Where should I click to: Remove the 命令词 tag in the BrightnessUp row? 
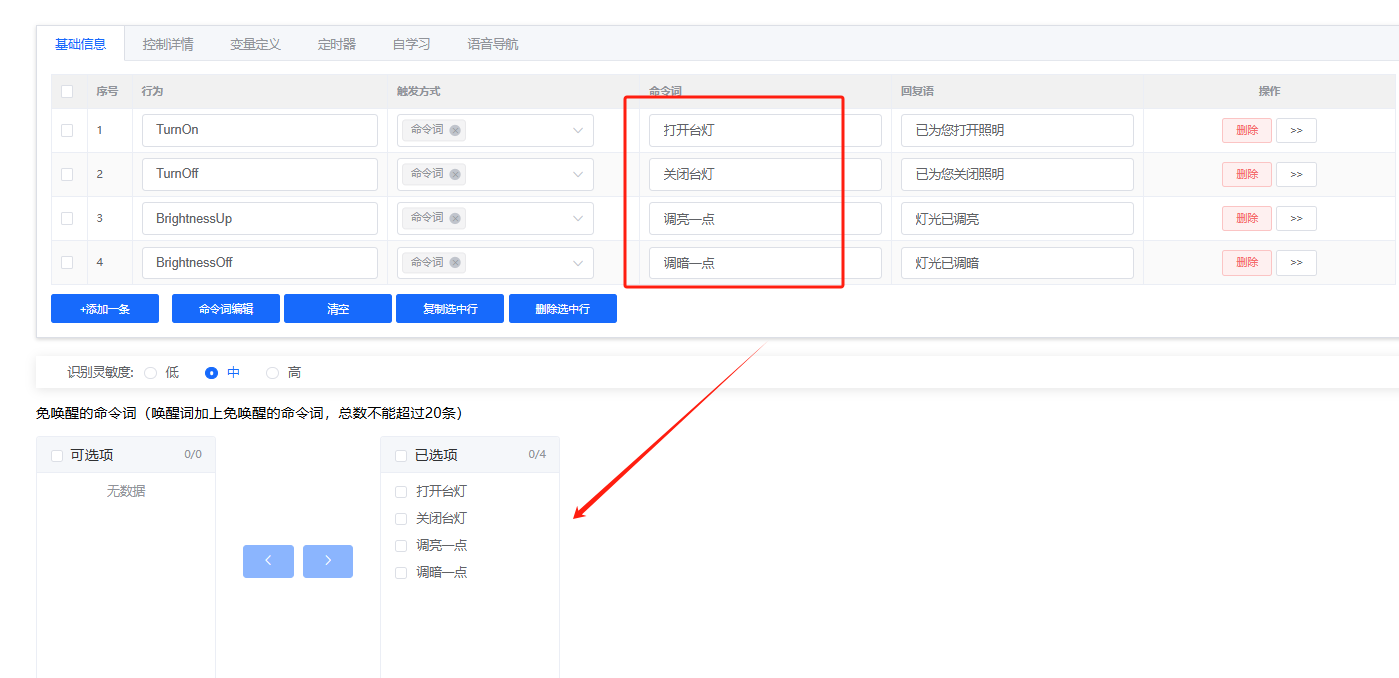point(457,218)
